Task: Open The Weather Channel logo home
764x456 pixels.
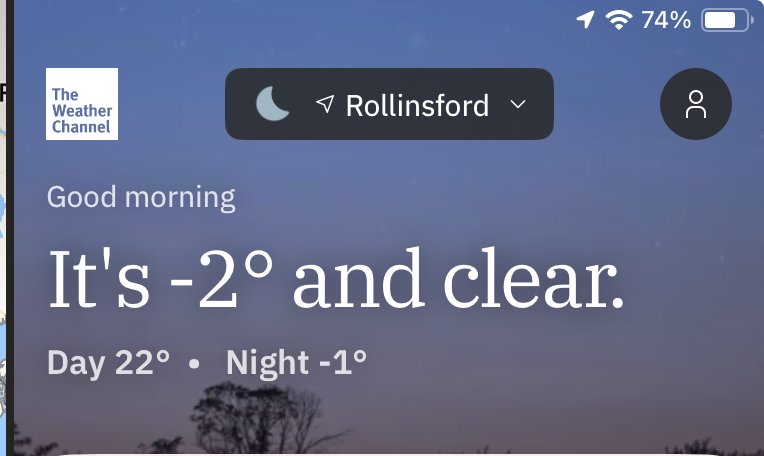Action: coord(82,104)
